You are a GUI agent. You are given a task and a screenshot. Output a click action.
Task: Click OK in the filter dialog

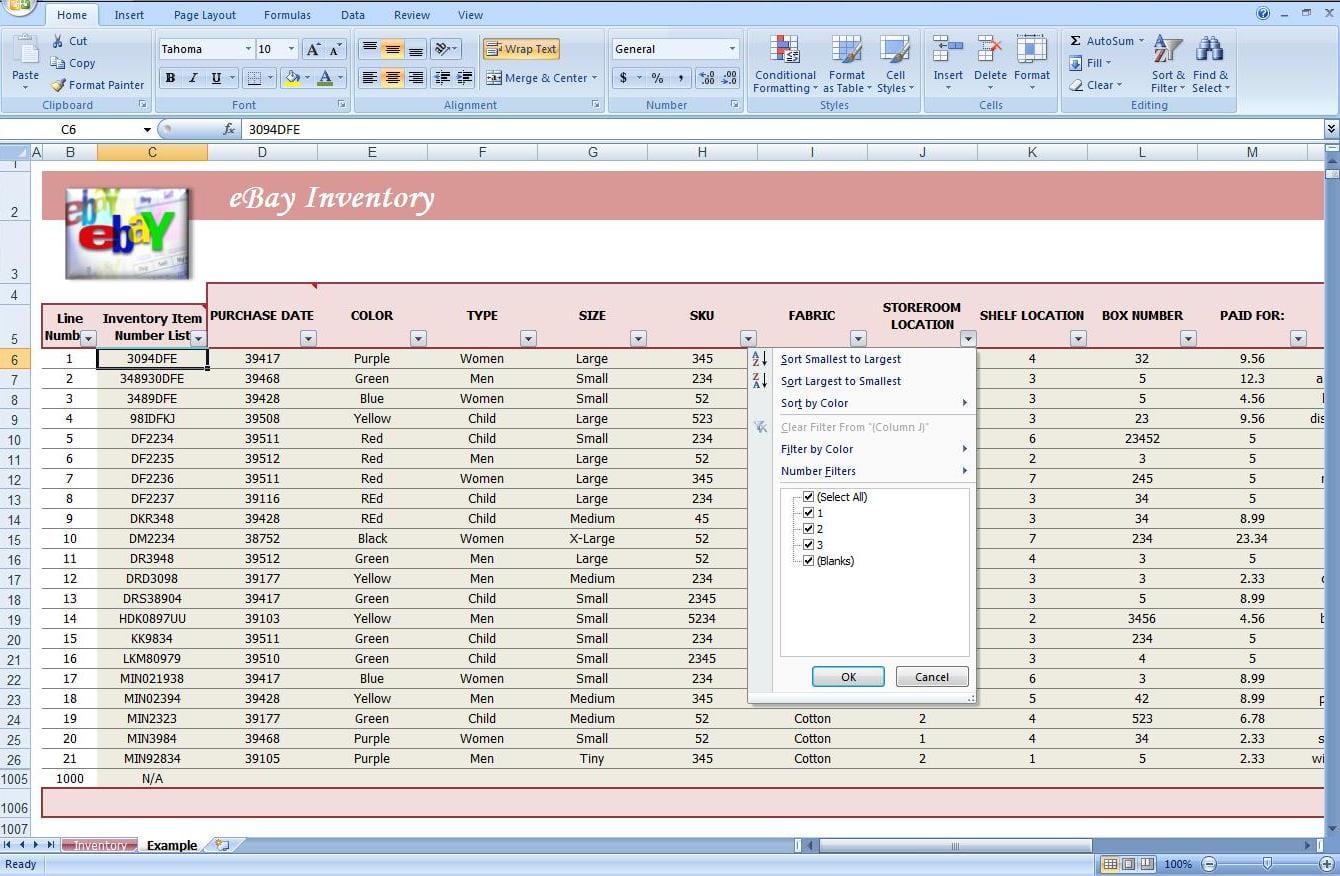[847, 677]
